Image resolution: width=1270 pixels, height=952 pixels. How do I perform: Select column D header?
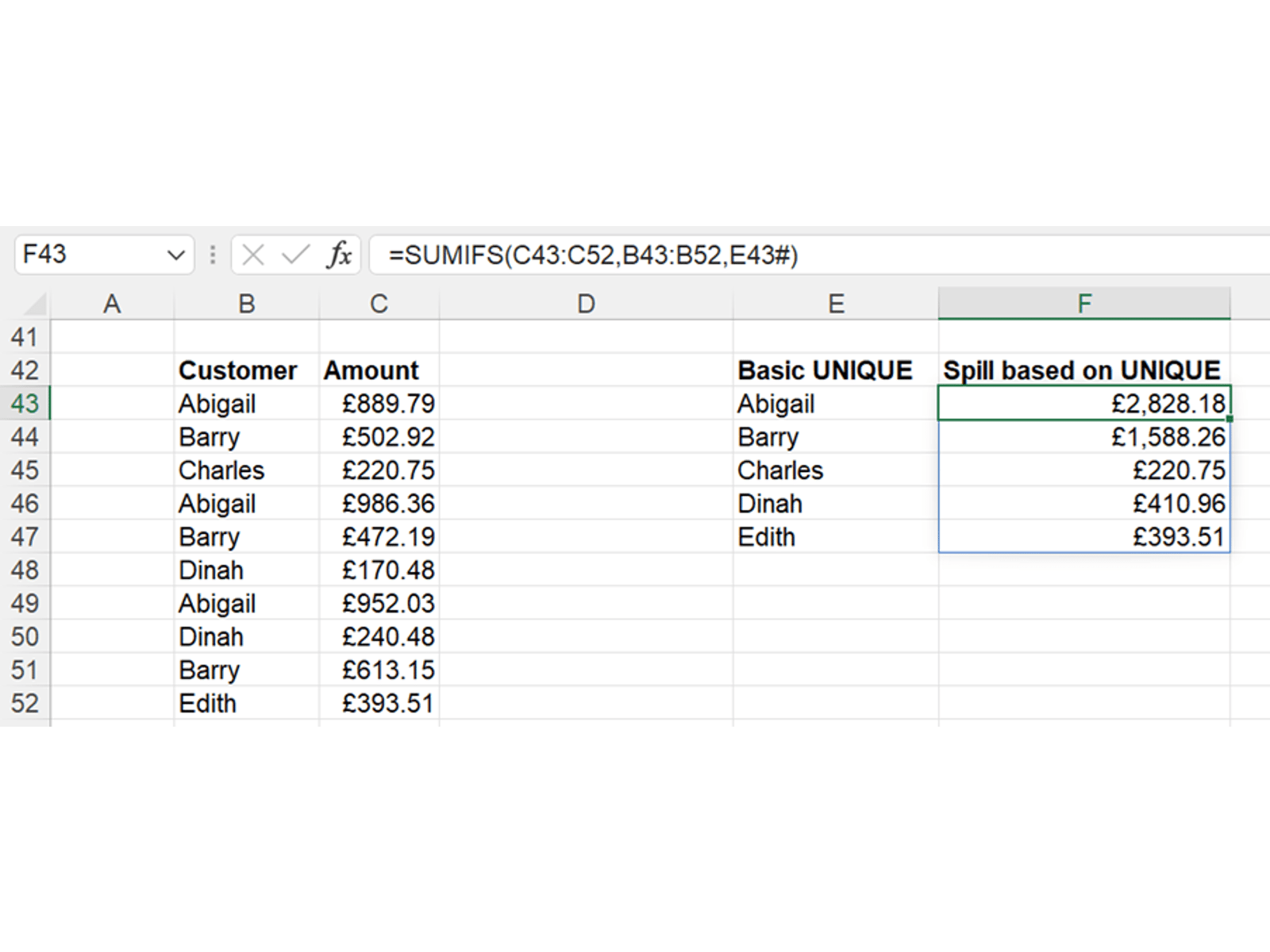(586, 305)
